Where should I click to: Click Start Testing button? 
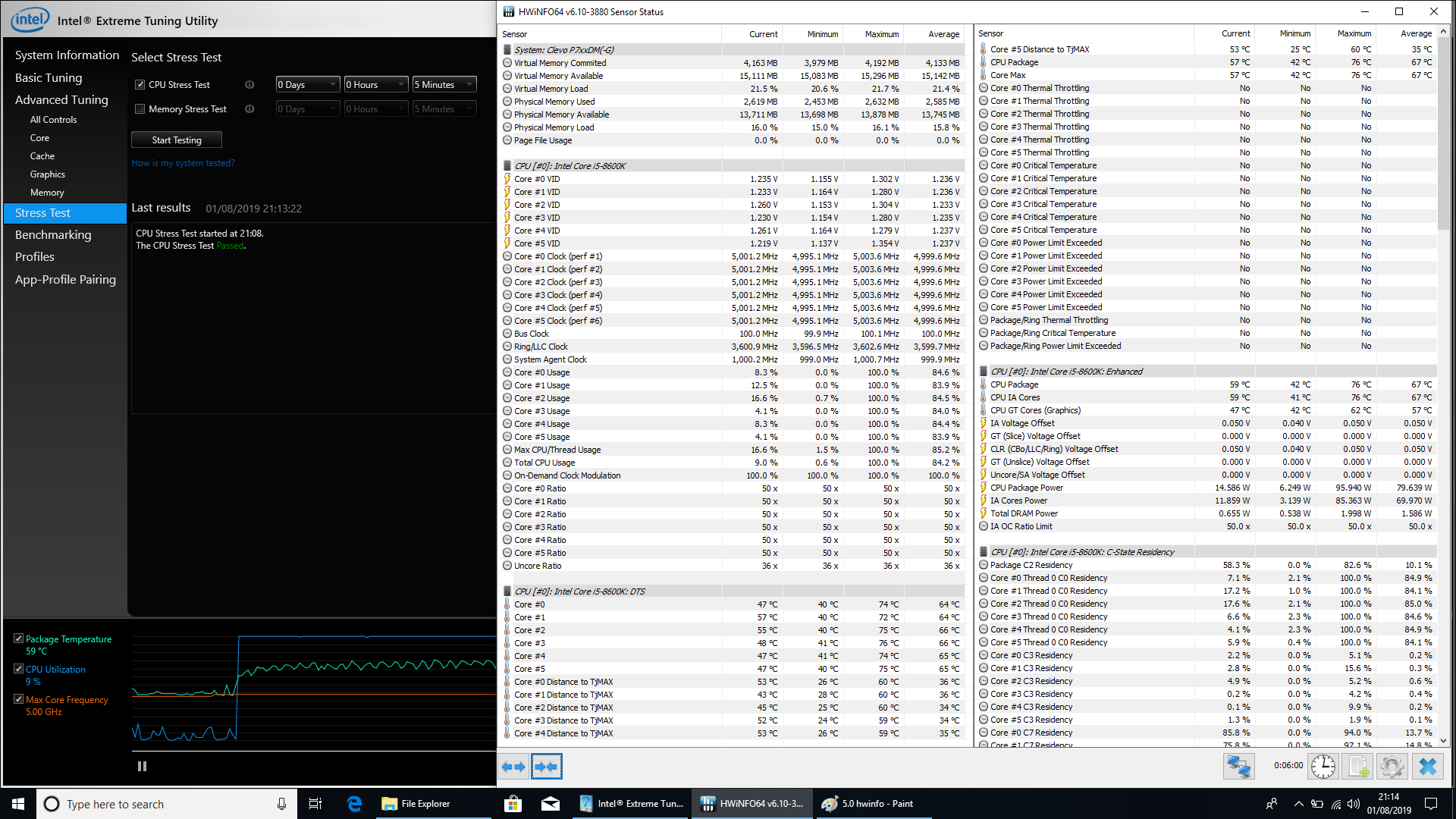click(x=177, y=140)
